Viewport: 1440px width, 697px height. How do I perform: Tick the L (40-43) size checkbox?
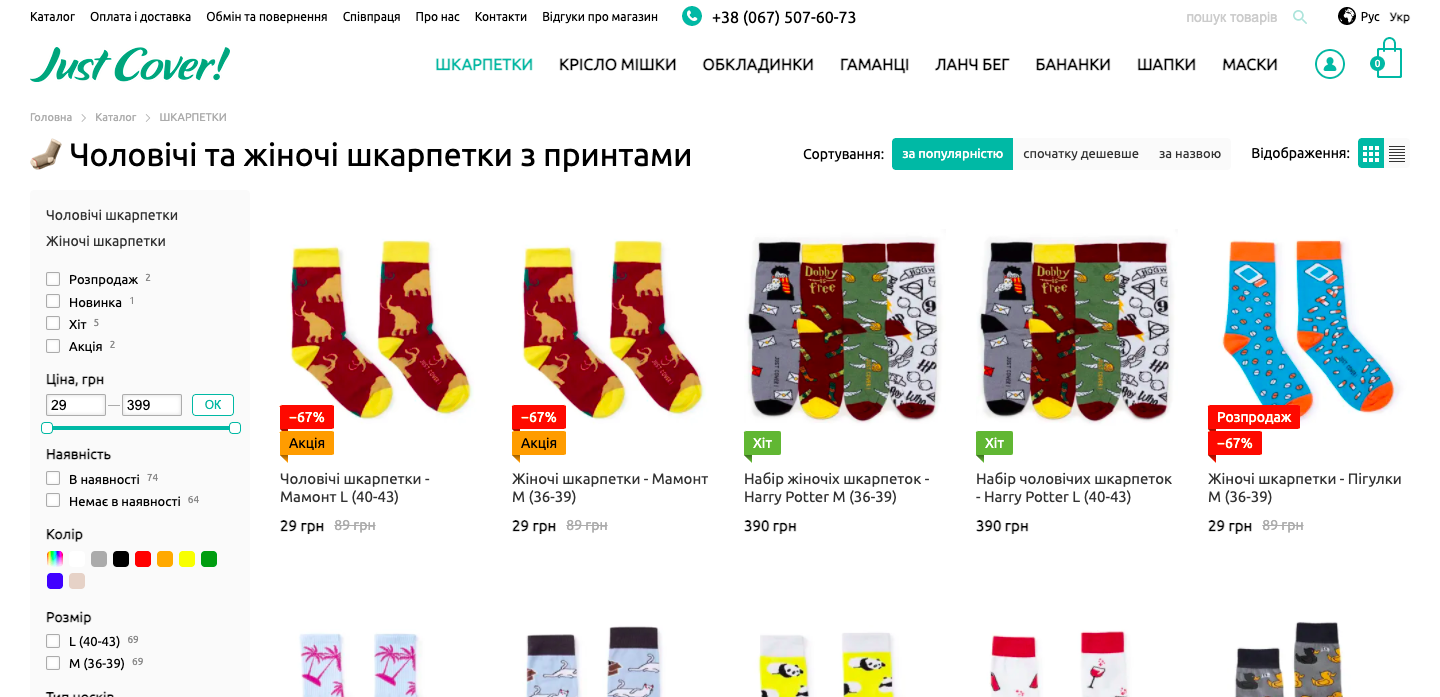coord(53,641)
